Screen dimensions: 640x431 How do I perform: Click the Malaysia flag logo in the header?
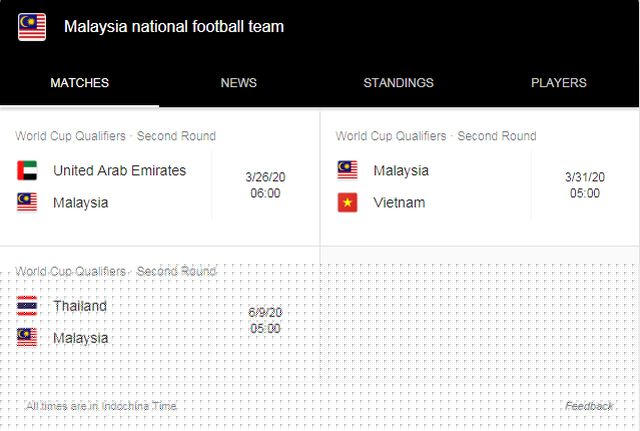click(32, 27)
